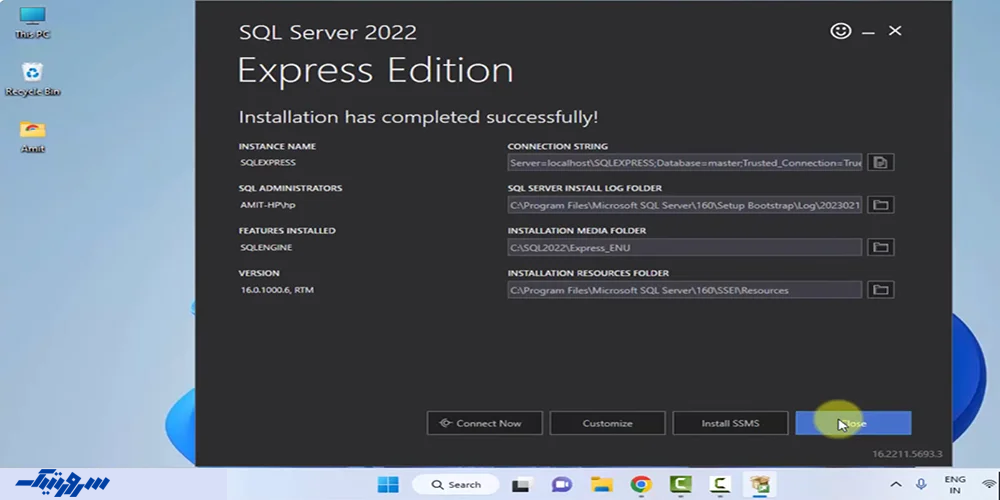Open Task View on the taskbar
1000x500 pixels.
tap(520, 485)
